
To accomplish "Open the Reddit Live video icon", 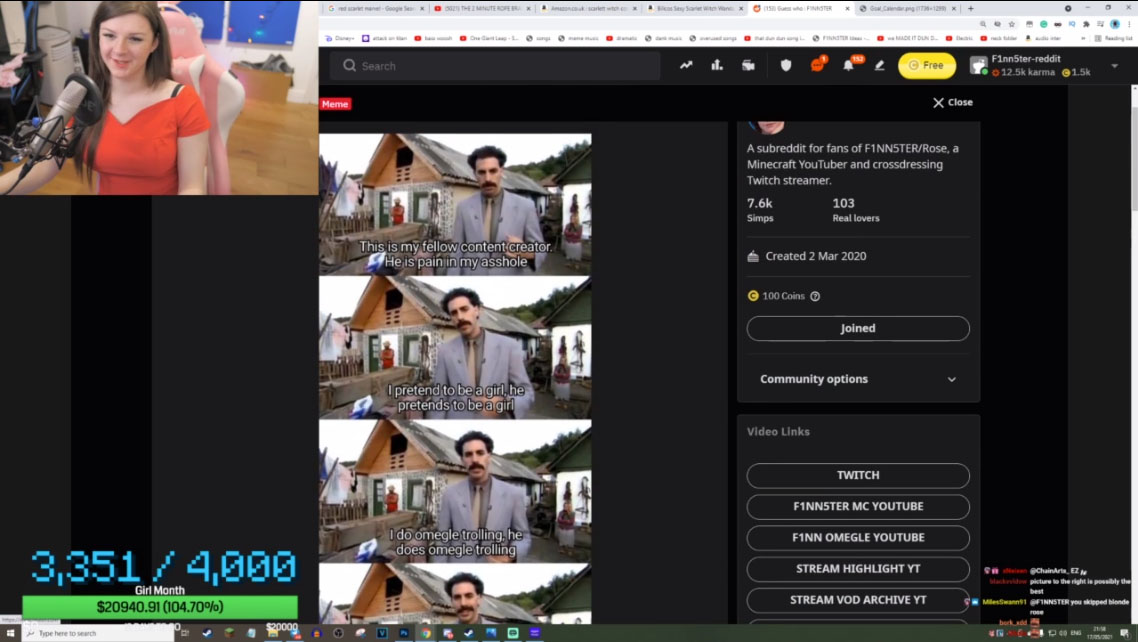I will point(748,65).
